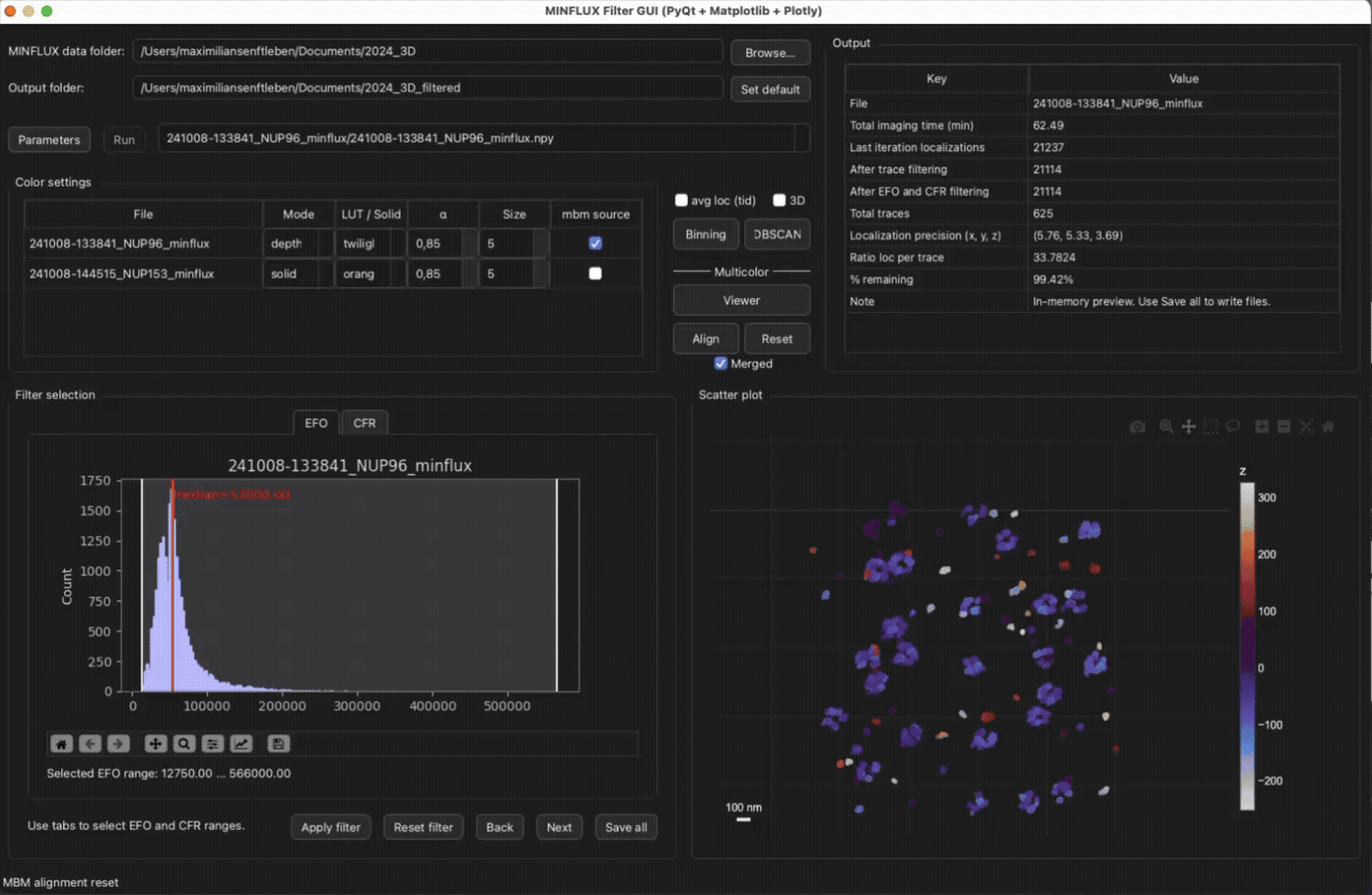Click the z depth colorbar

[x=1248, y=646]
